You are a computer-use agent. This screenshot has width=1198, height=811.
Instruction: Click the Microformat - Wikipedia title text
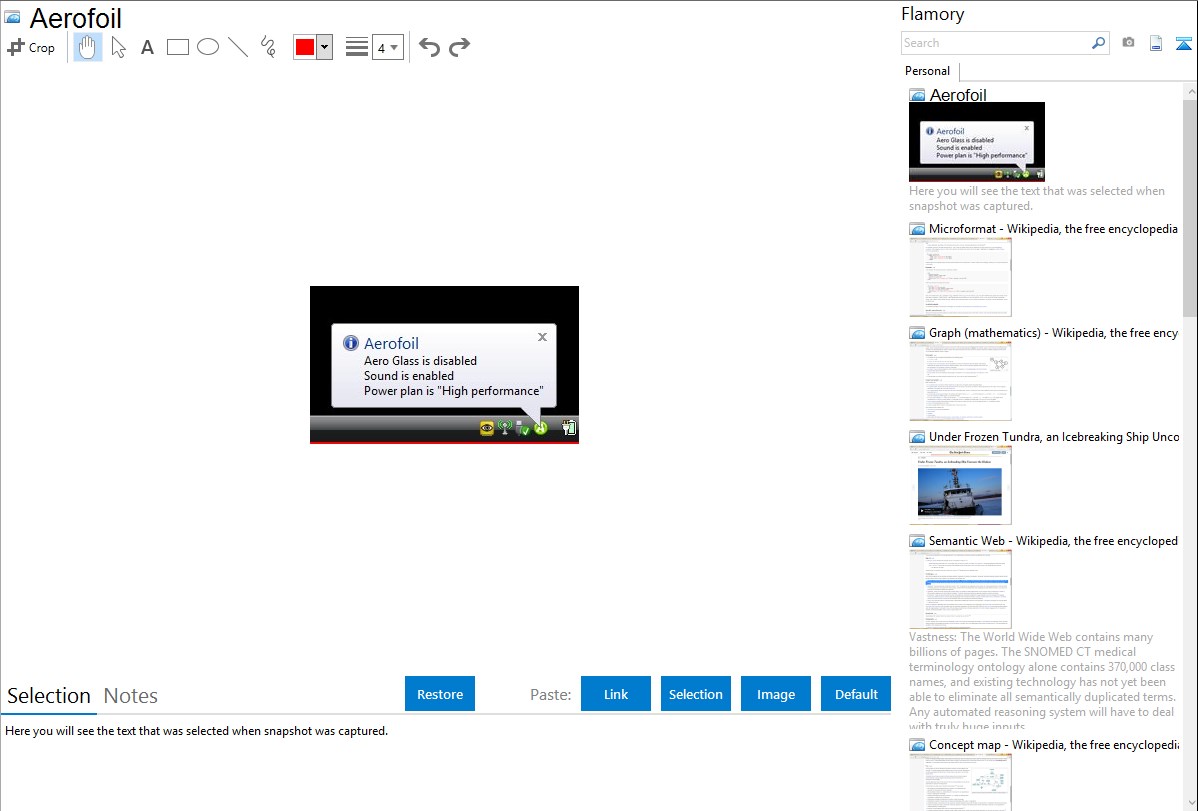coord(1053,229)
